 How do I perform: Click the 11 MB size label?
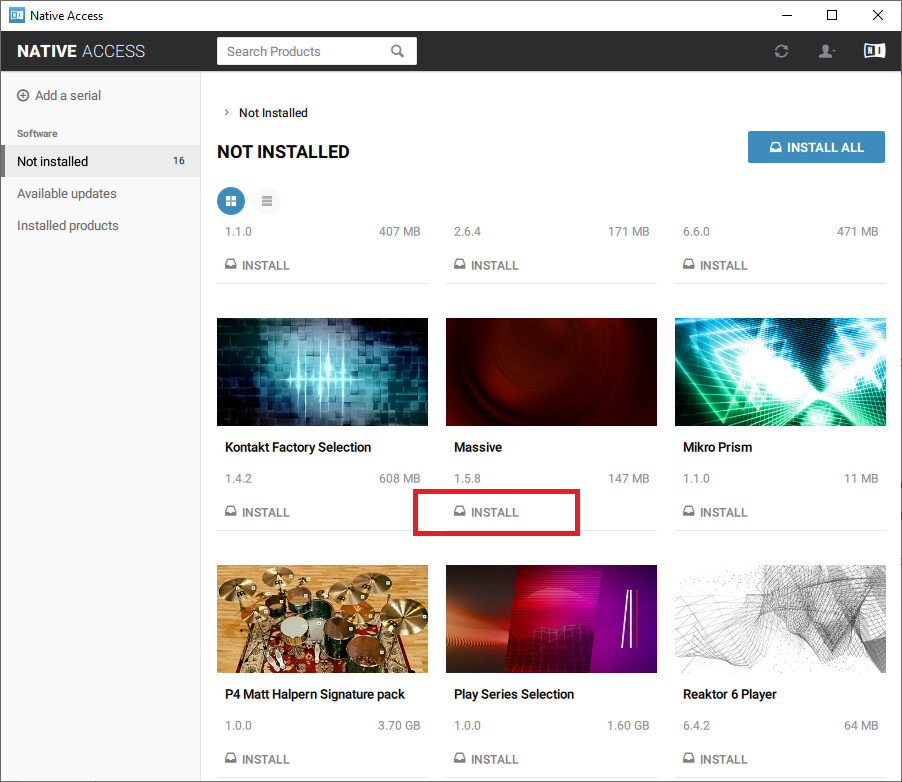(x=861, y=478)
